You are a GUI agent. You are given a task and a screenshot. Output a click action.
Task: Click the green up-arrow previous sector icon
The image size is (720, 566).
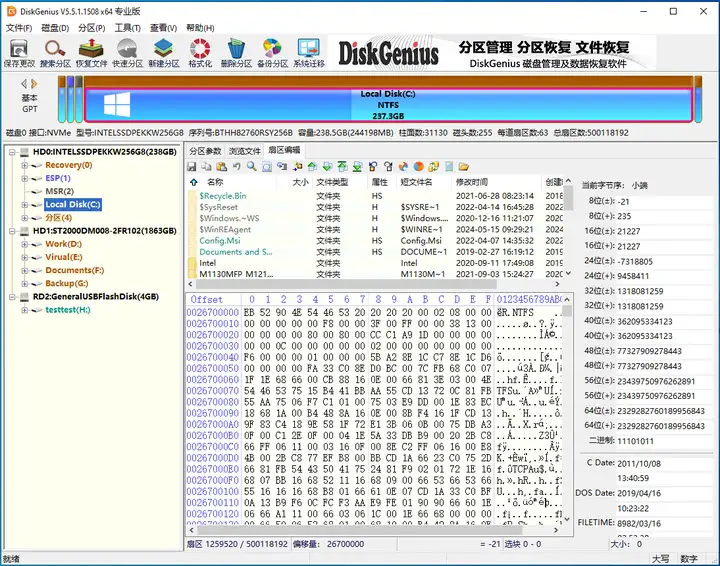click(313, 166)
